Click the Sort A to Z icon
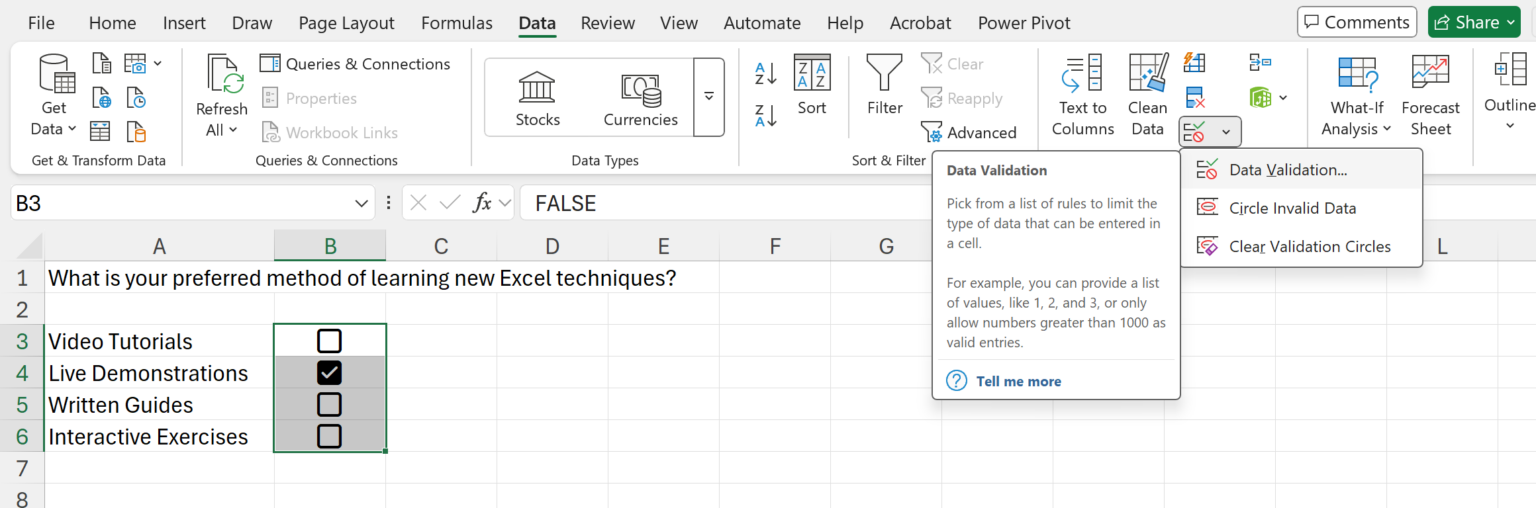Viewport: 1536px width, 508px height. pos(766,73)
